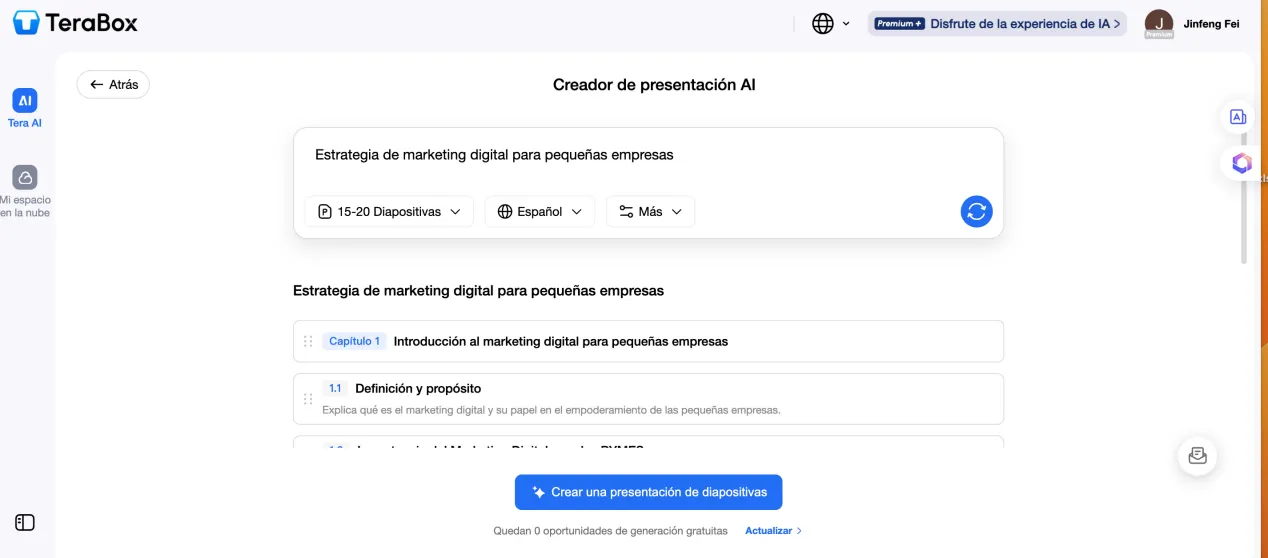Click the TeraBox logo
1268x558 pixels.
pyautogui.click(x=75, y=22)
